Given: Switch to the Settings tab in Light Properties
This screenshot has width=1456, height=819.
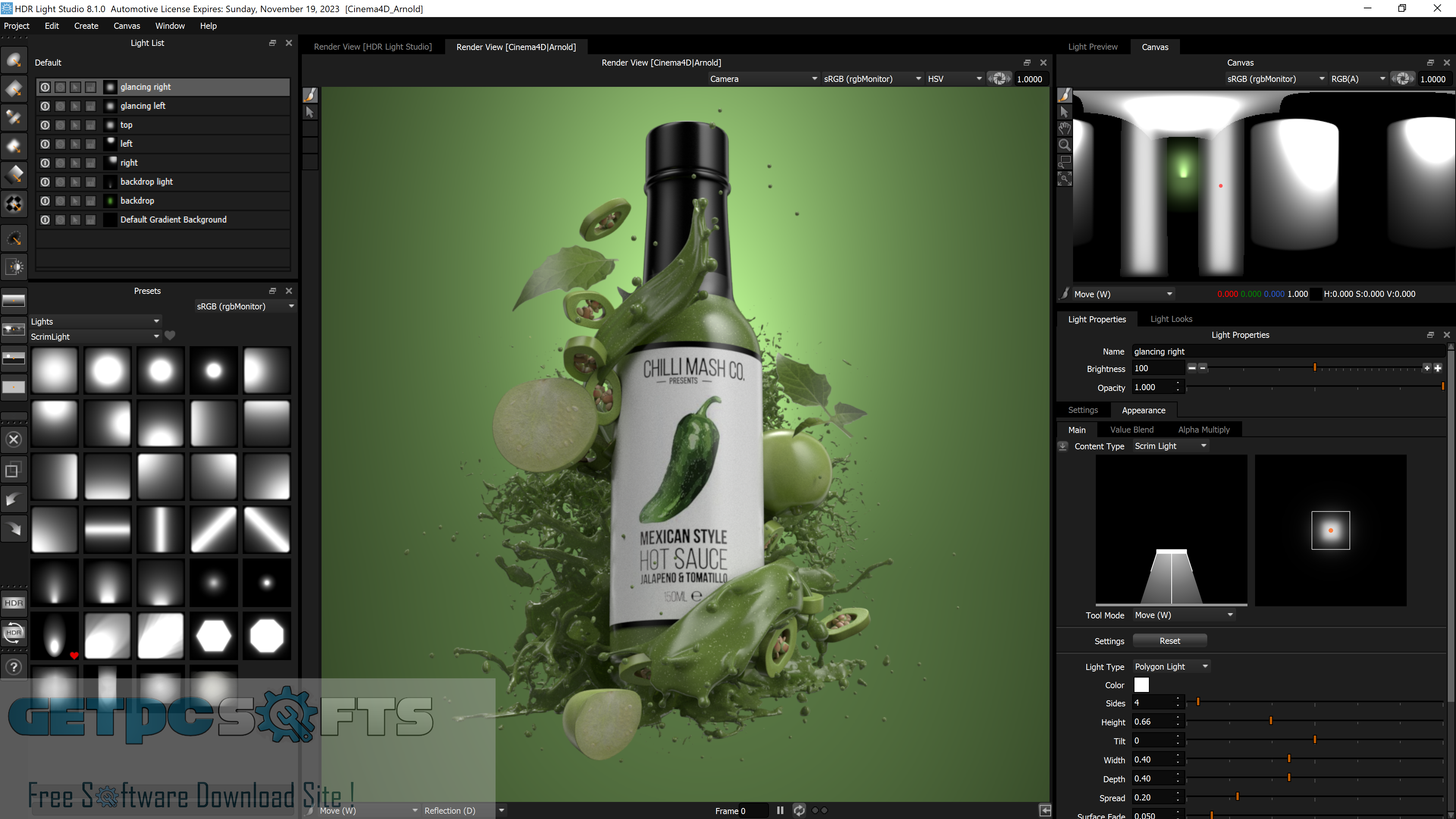Looking at the screenshot, I should 1083,410.
